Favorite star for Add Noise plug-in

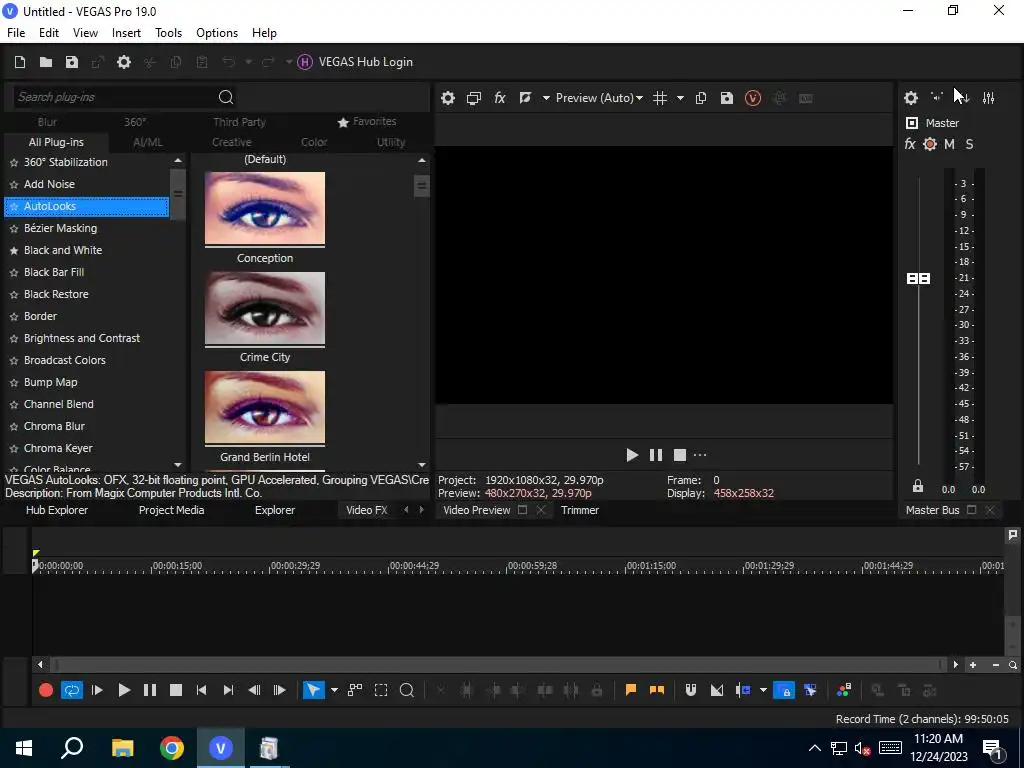pos(14,185)
